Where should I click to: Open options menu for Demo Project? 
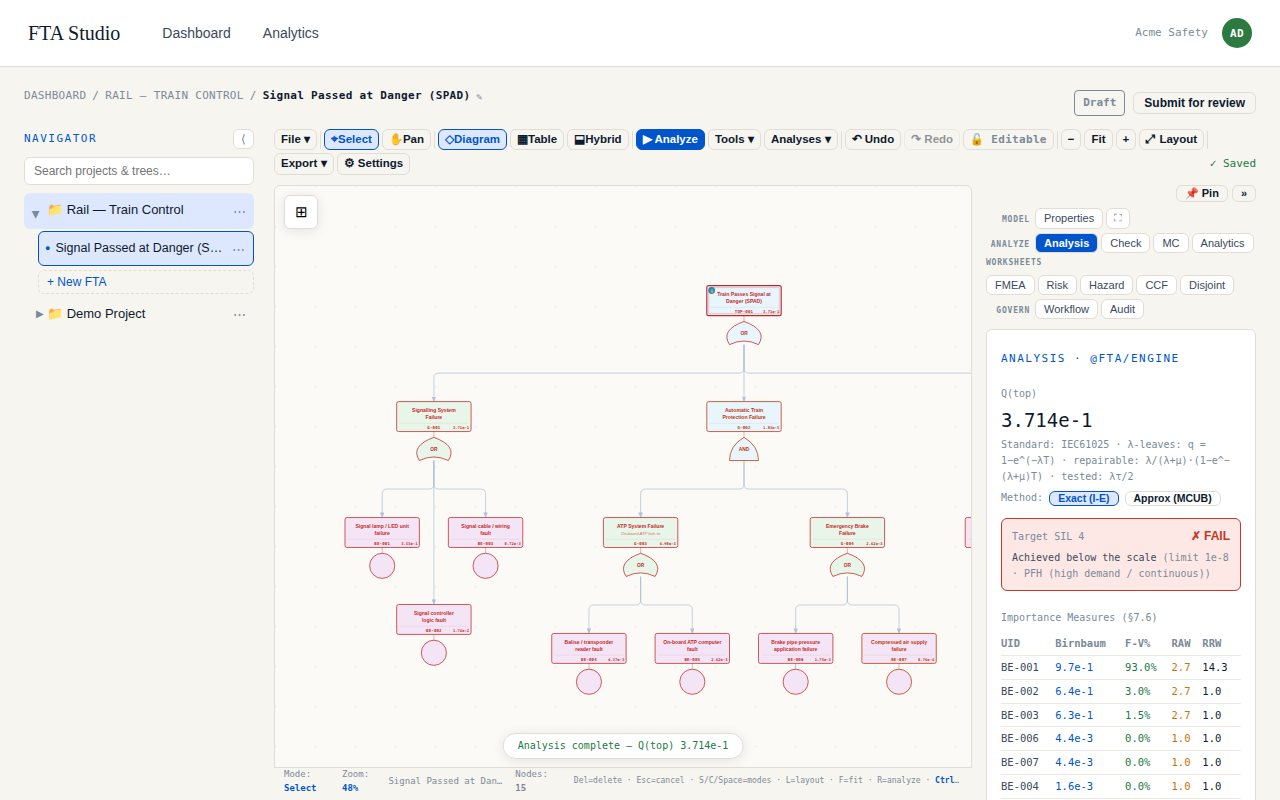[239, 314]
